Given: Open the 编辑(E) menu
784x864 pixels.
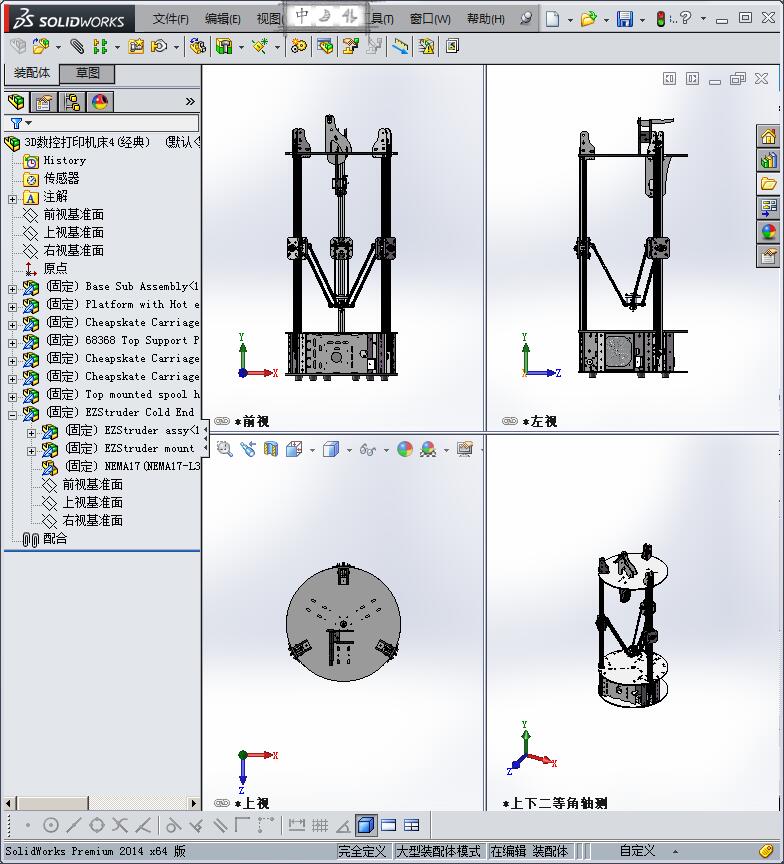Looking at the screenshot, I should [223, 19].
